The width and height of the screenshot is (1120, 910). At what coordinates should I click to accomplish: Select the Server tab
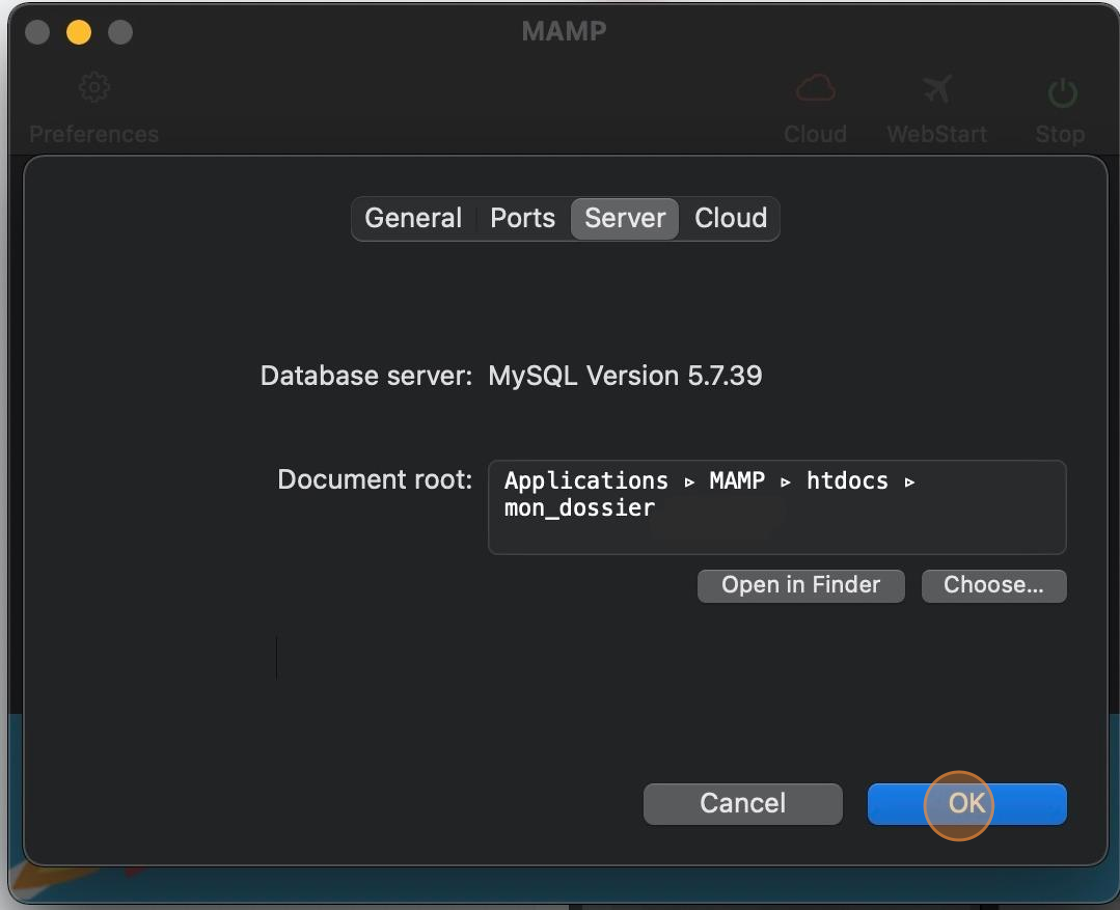pyautogui.click(x=624, y=218)
